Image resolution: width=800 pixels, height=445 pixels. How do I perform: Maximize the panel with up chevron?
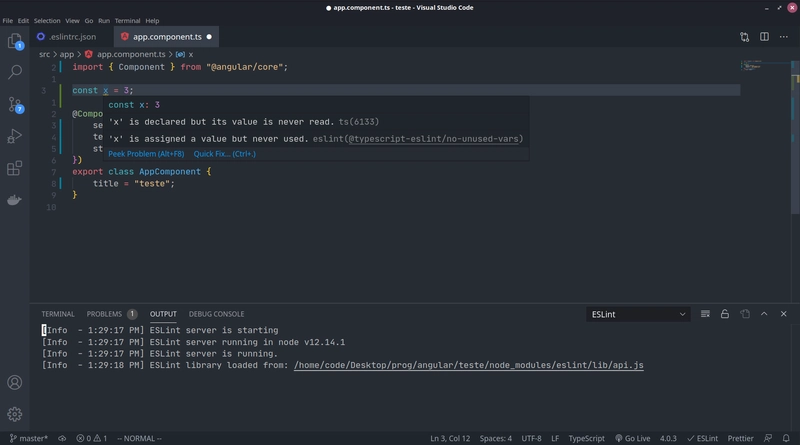tap(764, 314)
